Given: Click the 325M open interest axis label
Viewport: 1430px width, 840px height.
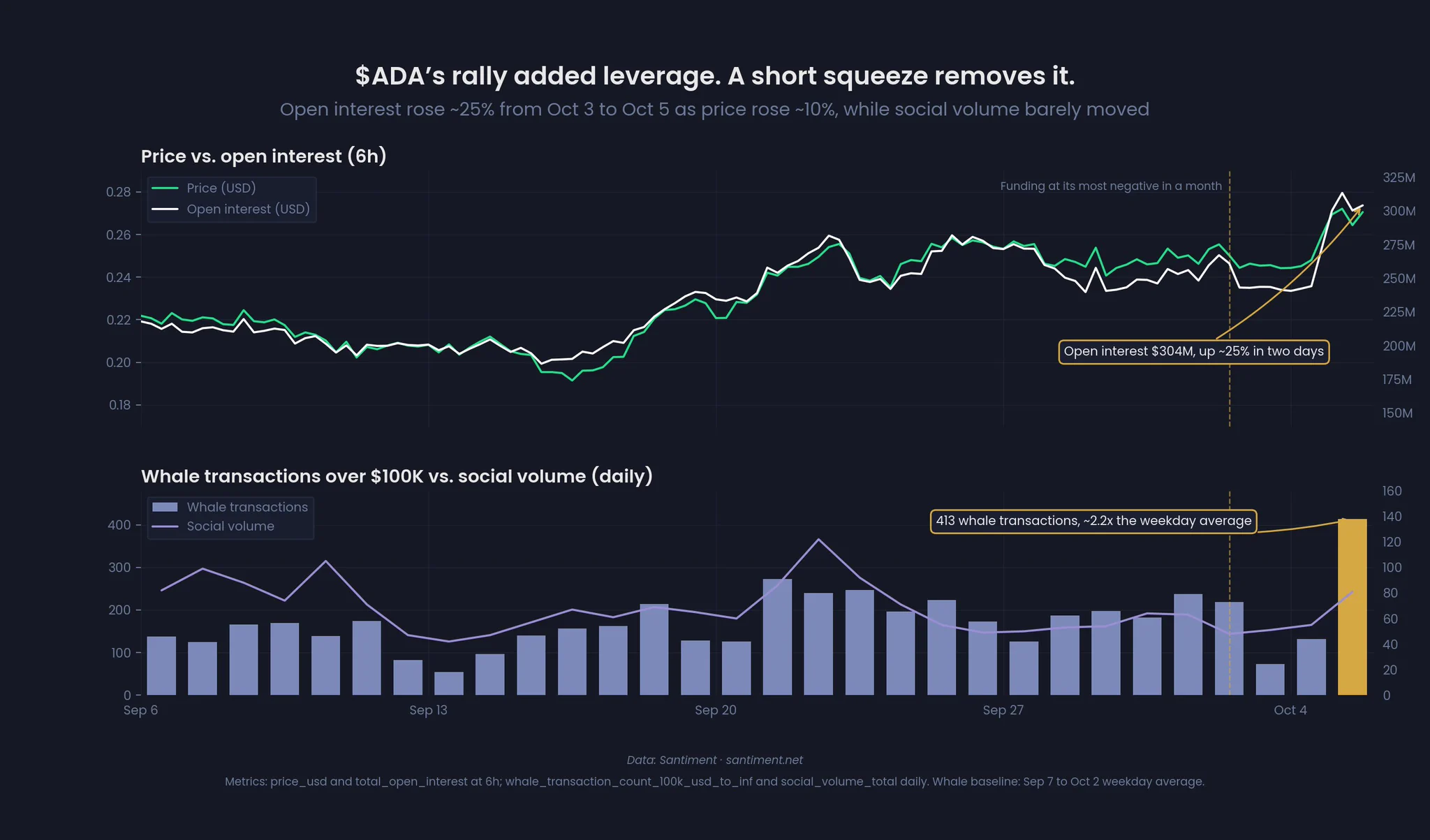Looking at the screenshot, I should click(x=1399, y=178).
